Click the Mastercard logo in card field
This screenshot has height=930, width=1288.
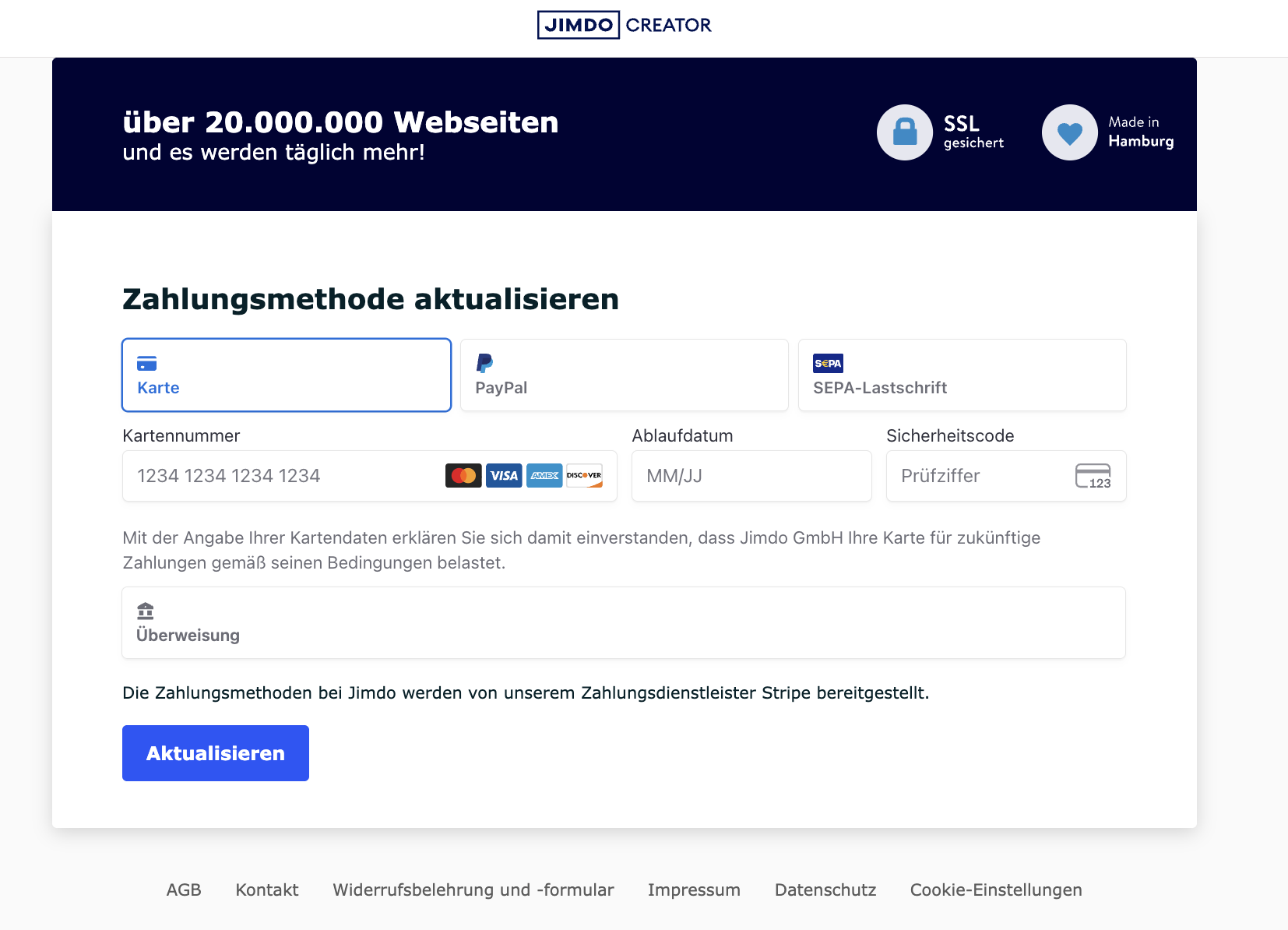point(463,476)
